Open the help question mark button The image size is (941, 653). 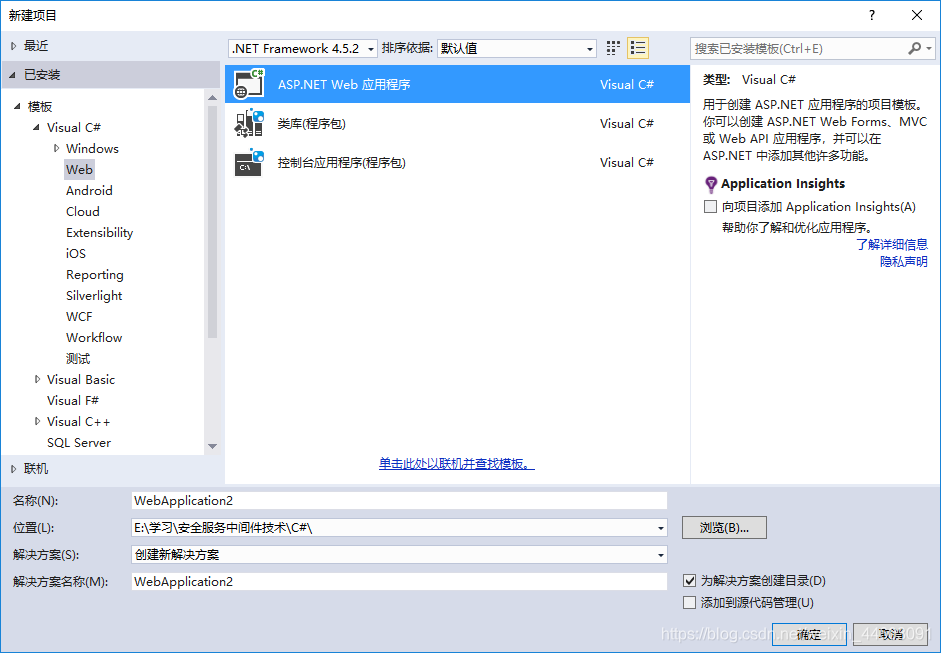[x=872, y=15]
